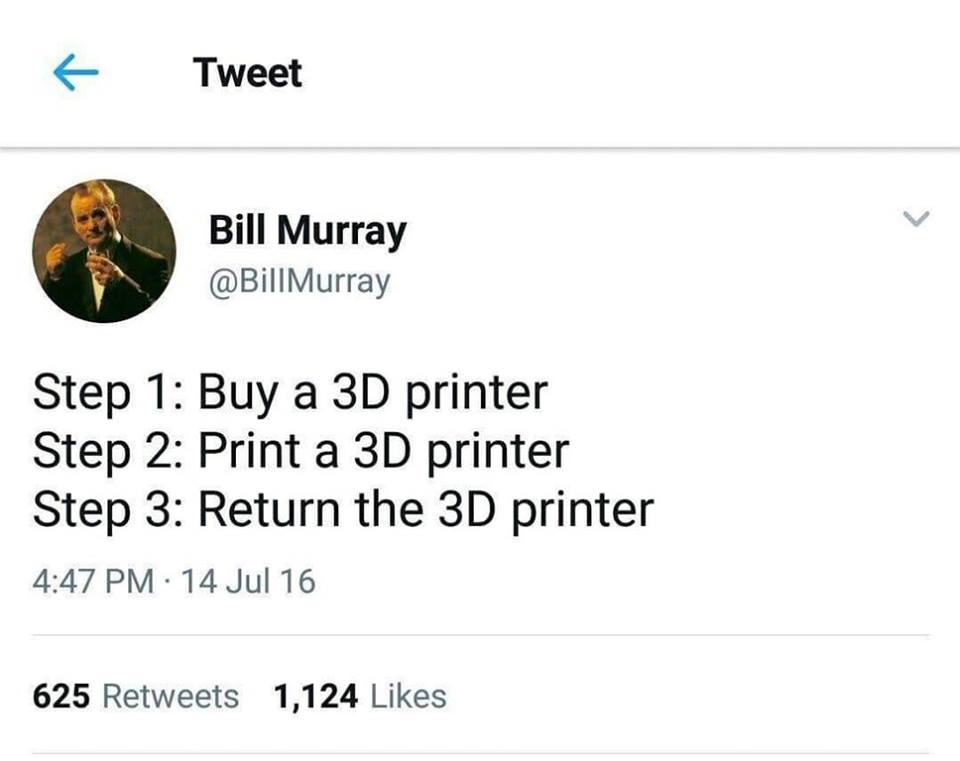Open the Retweets label list

click(170, 696)
